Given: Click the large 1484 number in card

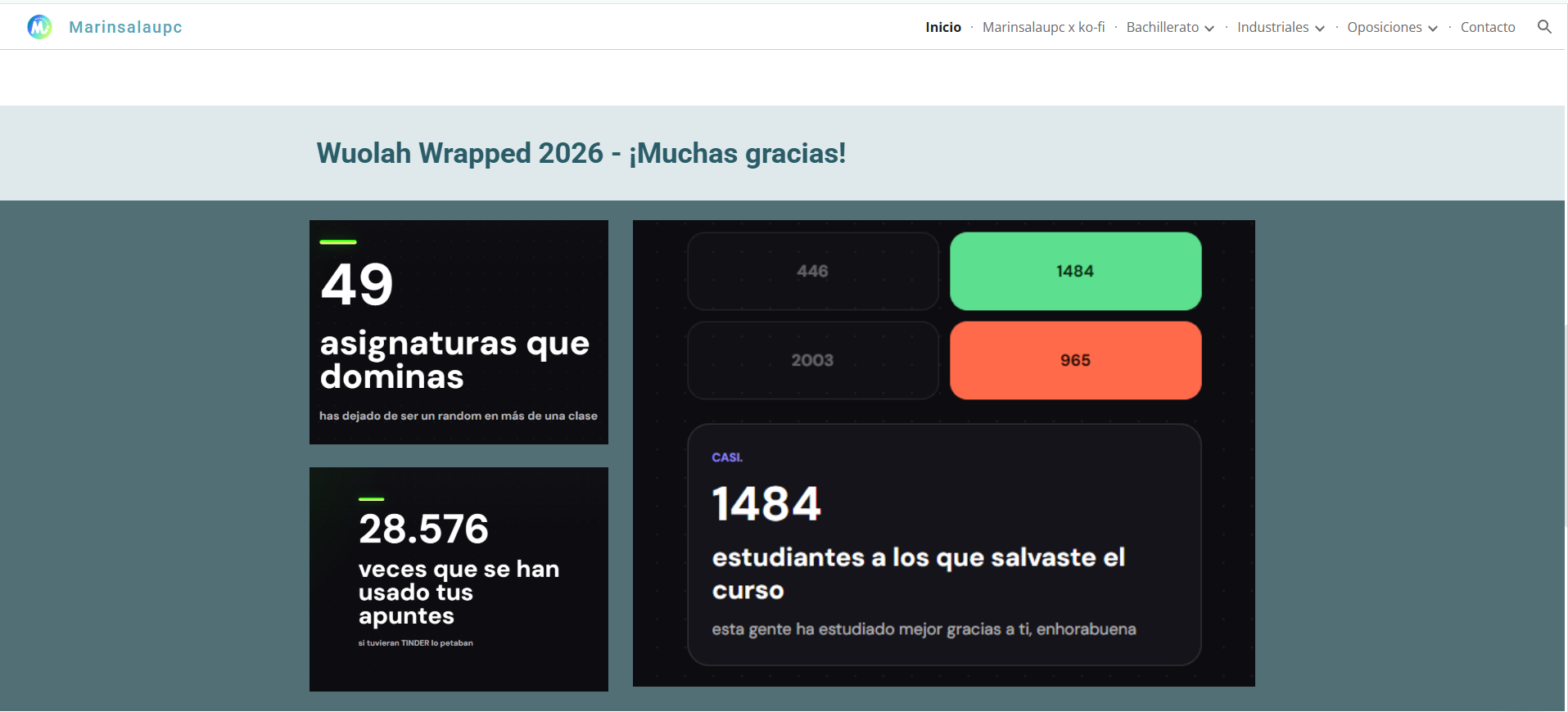Looking at the screenshot, I should [766, 503].
